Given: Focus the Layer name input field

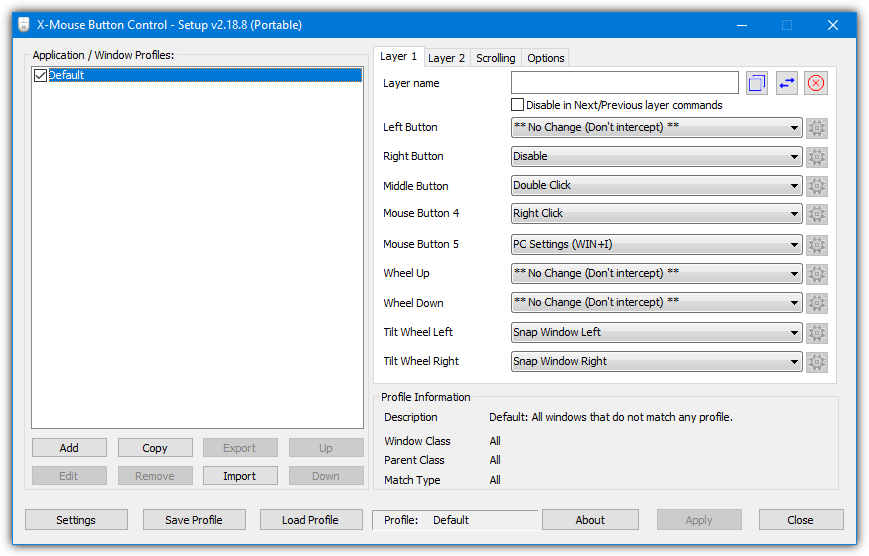Looking at the screenshot, I should 625,83.
